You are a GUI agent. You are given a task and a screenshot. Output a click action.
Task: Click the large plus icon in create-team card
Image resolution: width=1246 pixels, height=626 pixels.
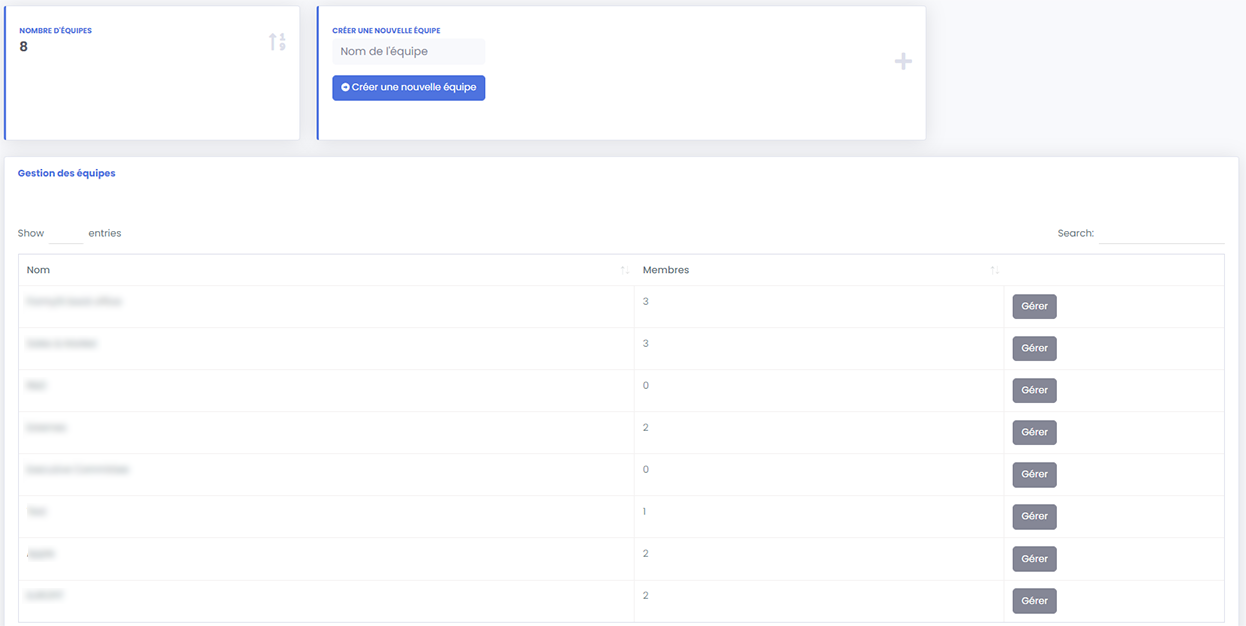(903, 62)
